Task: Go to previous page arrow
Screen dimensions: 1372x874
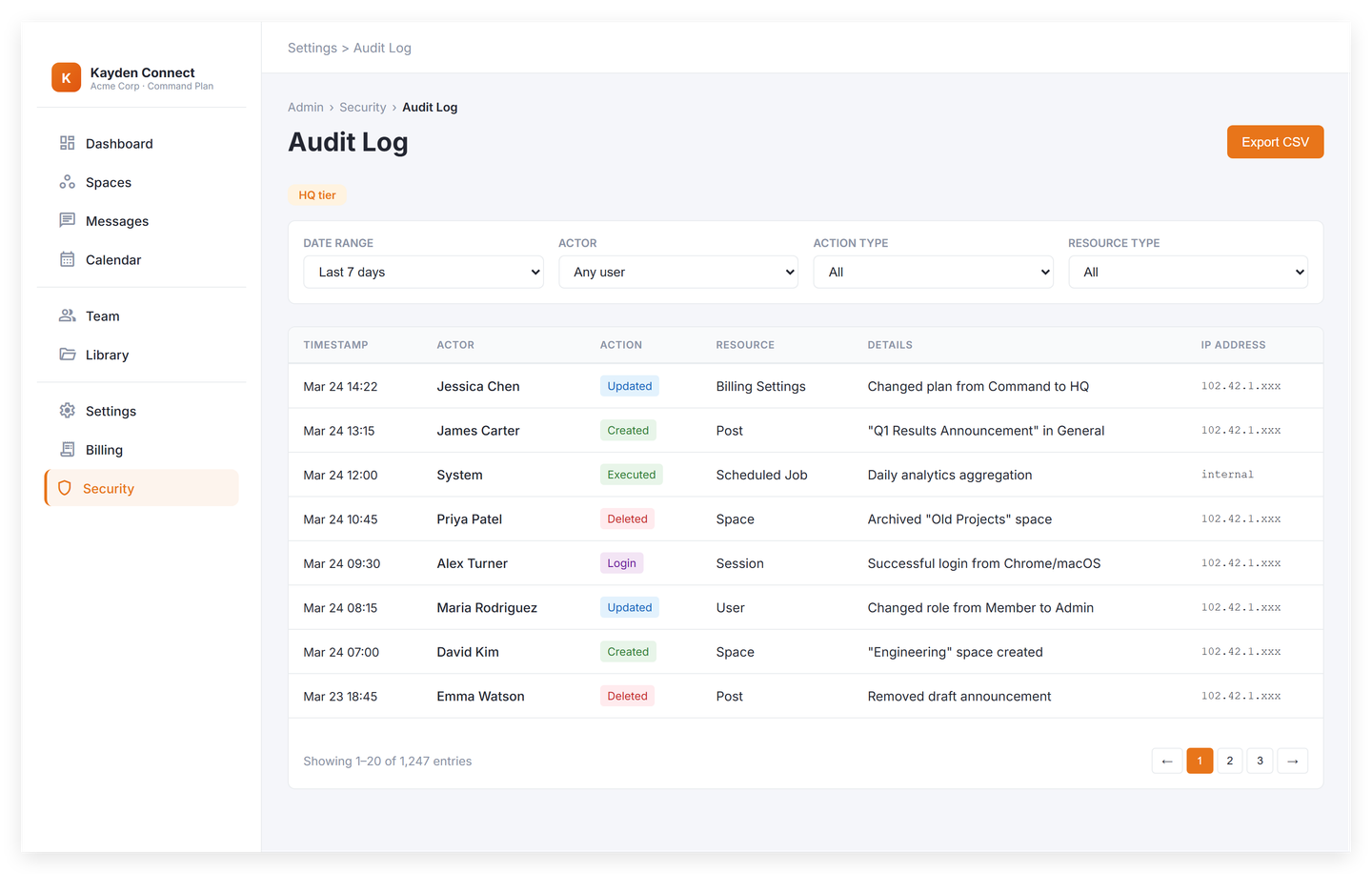Action: click(x=1167, y=761)
